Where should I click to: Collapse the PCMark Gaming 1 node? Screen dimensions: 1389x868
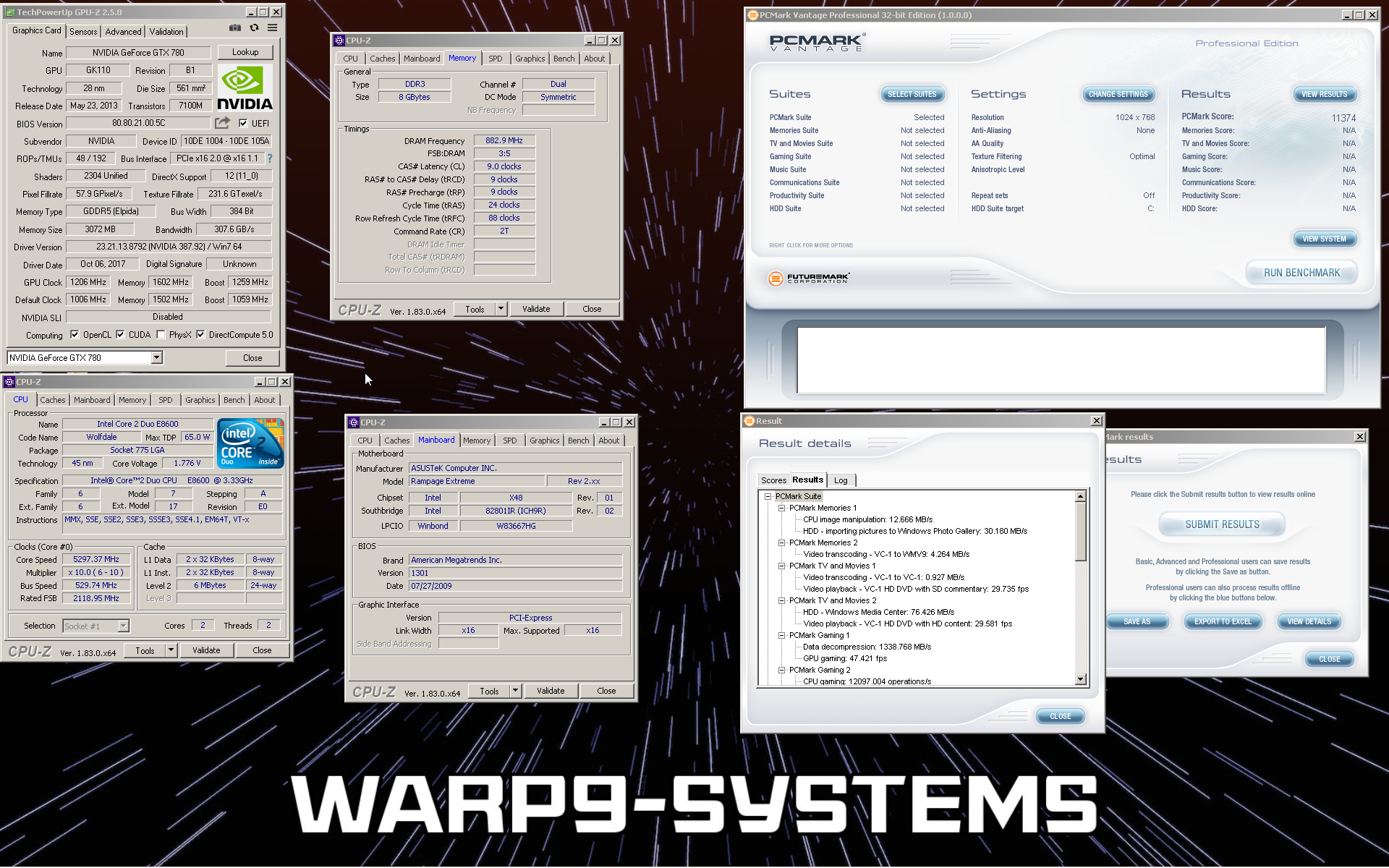781,635
